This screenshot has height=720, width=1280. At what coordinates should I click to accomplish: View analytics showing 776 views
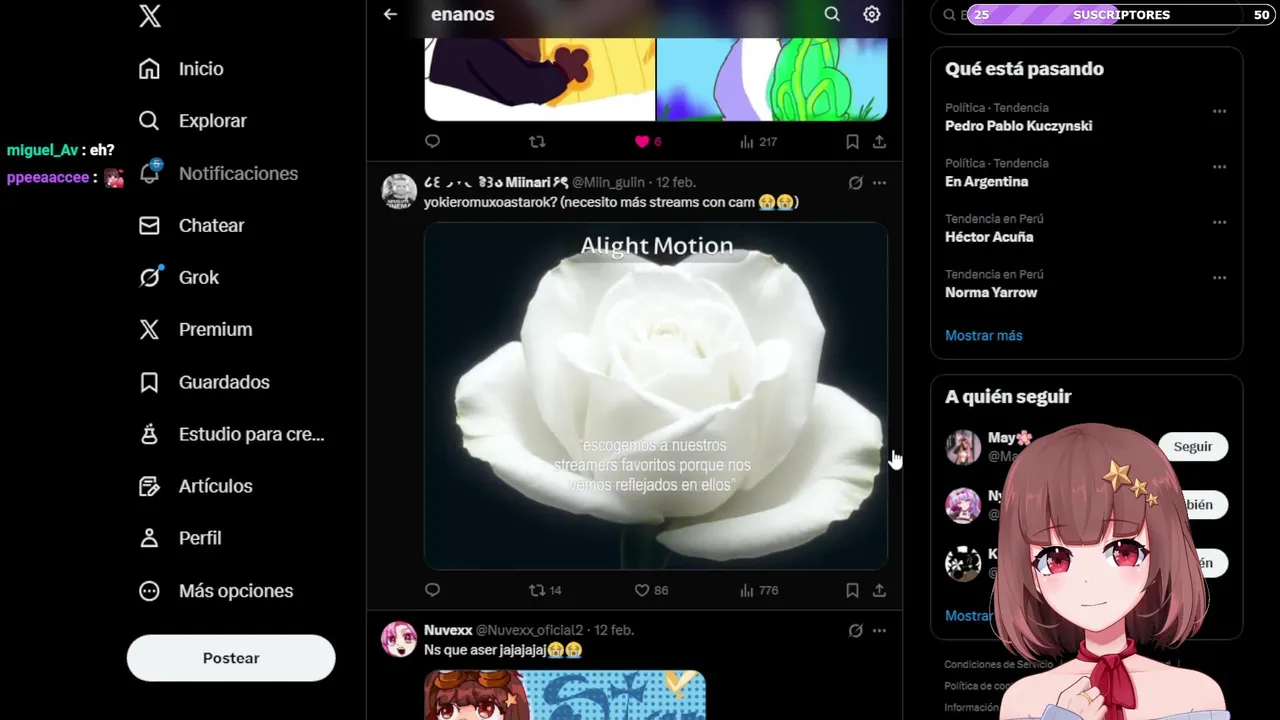[x=758, y=591]
